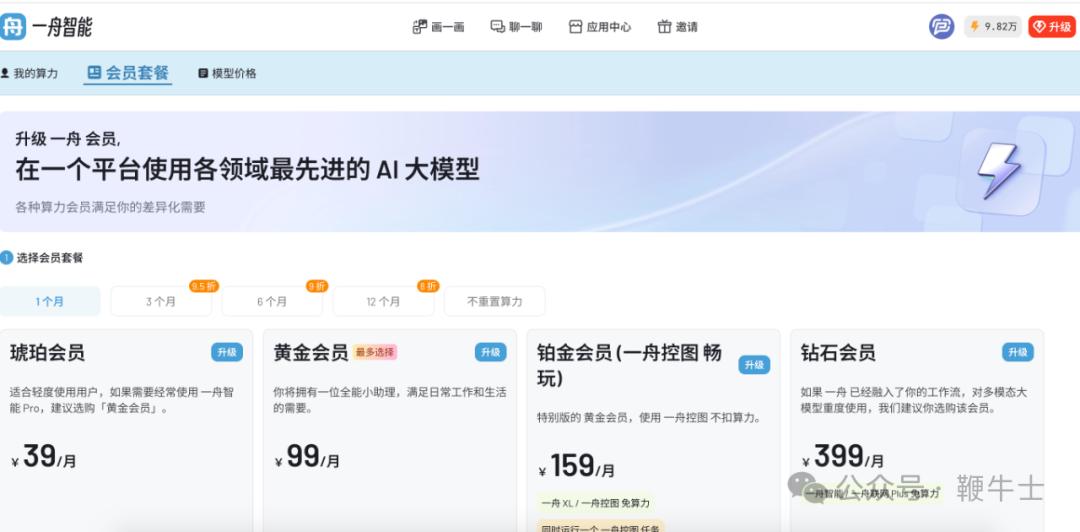The image size is (1080, 532).
Task: Select the 1个月 duration option
Action: pos(50,301)
